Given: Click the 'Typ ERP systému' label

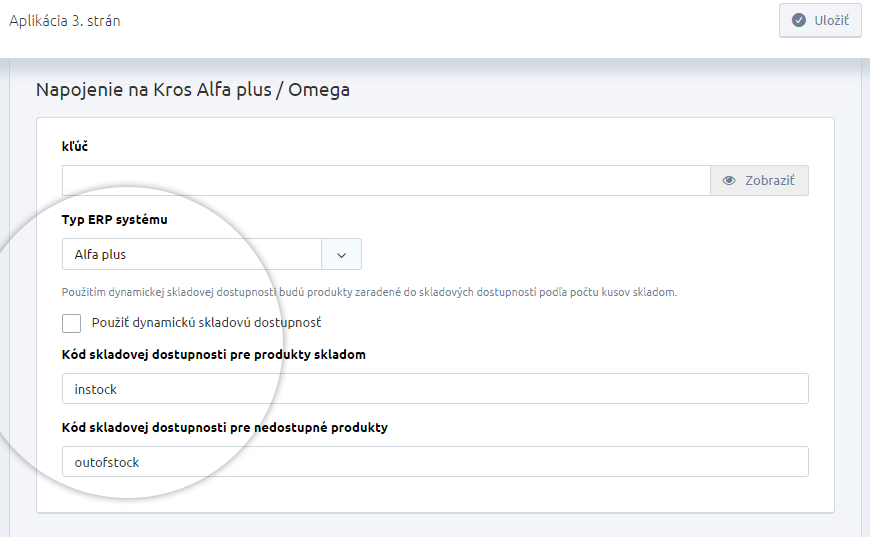Looking at the screenshot, I should point(114,220).
